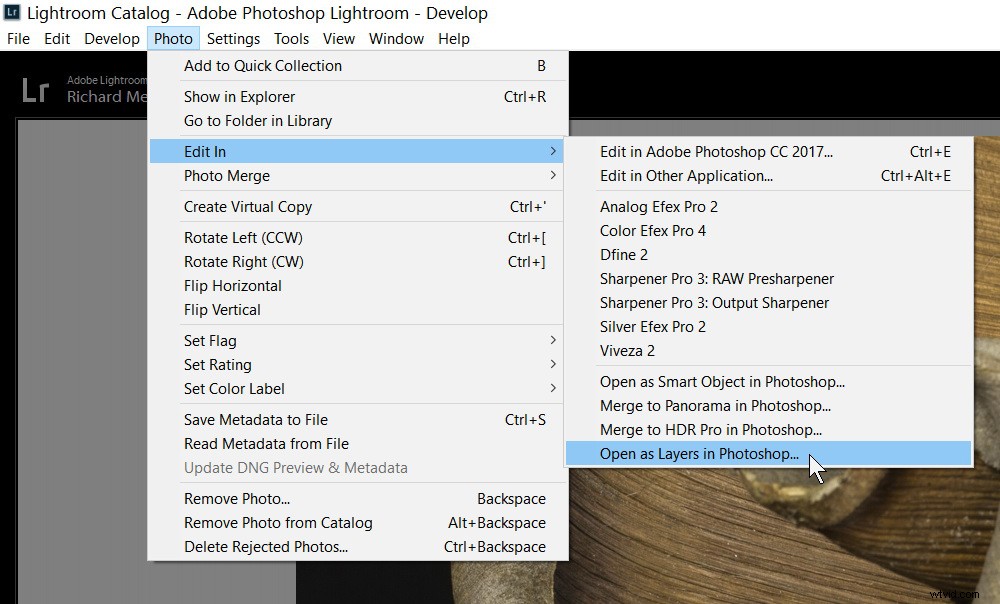Screen dimensions: 1000x604
Task: Select "Merge to Panorama in Photoshop"
Action: pyautogui.click(x=706, y=405)
